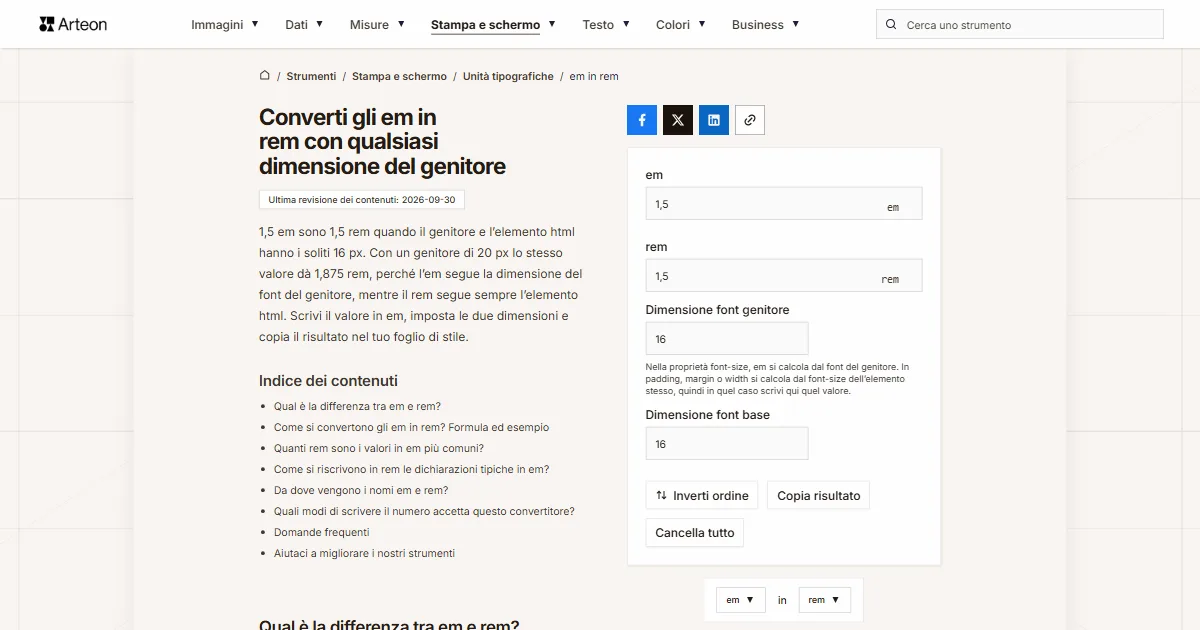Click the Inverti ordine button
This screenshot has width=1200, height=630.
coord(702,496)
